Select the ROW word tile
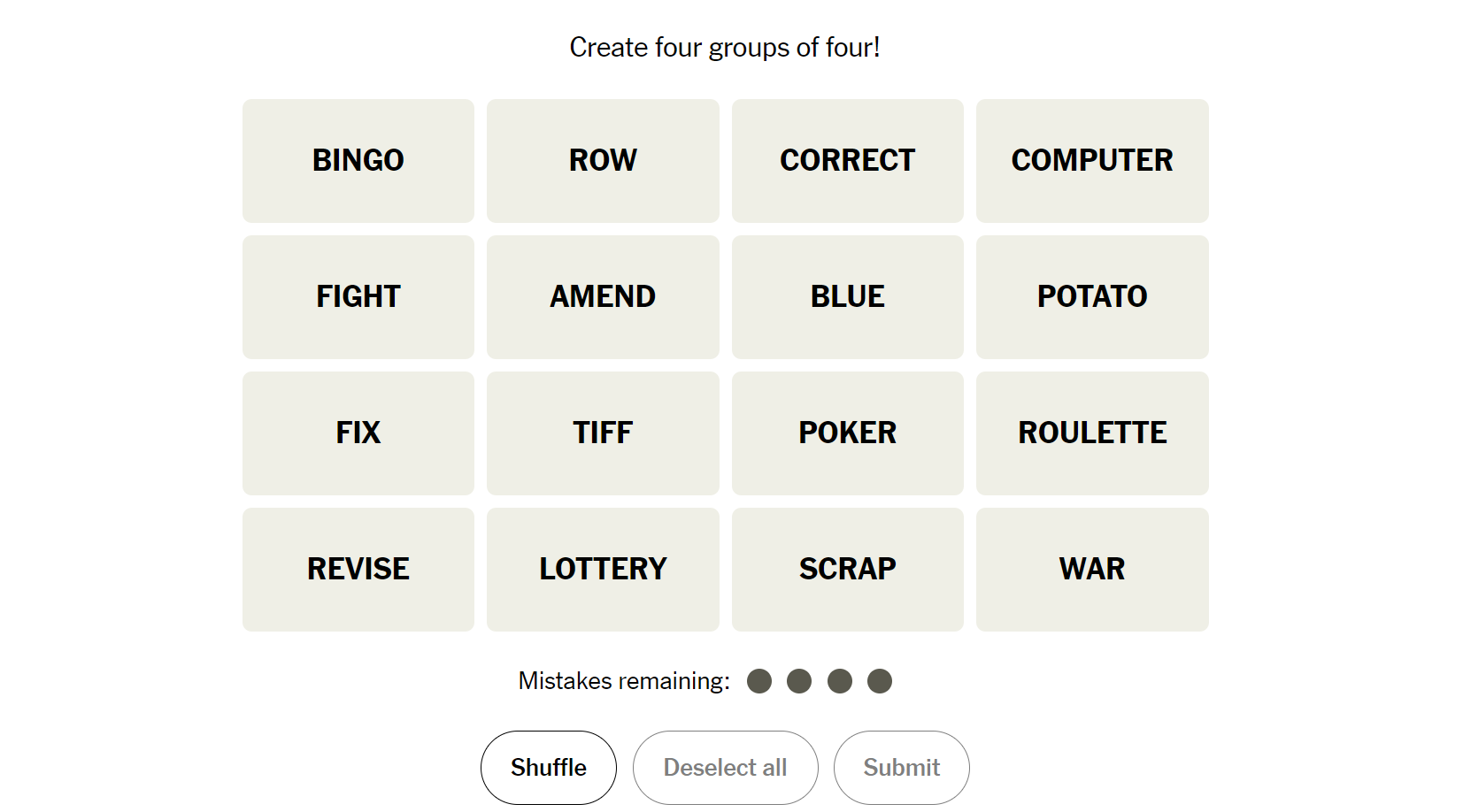This screenshot has height=812, width=1463. pos(603,161)
